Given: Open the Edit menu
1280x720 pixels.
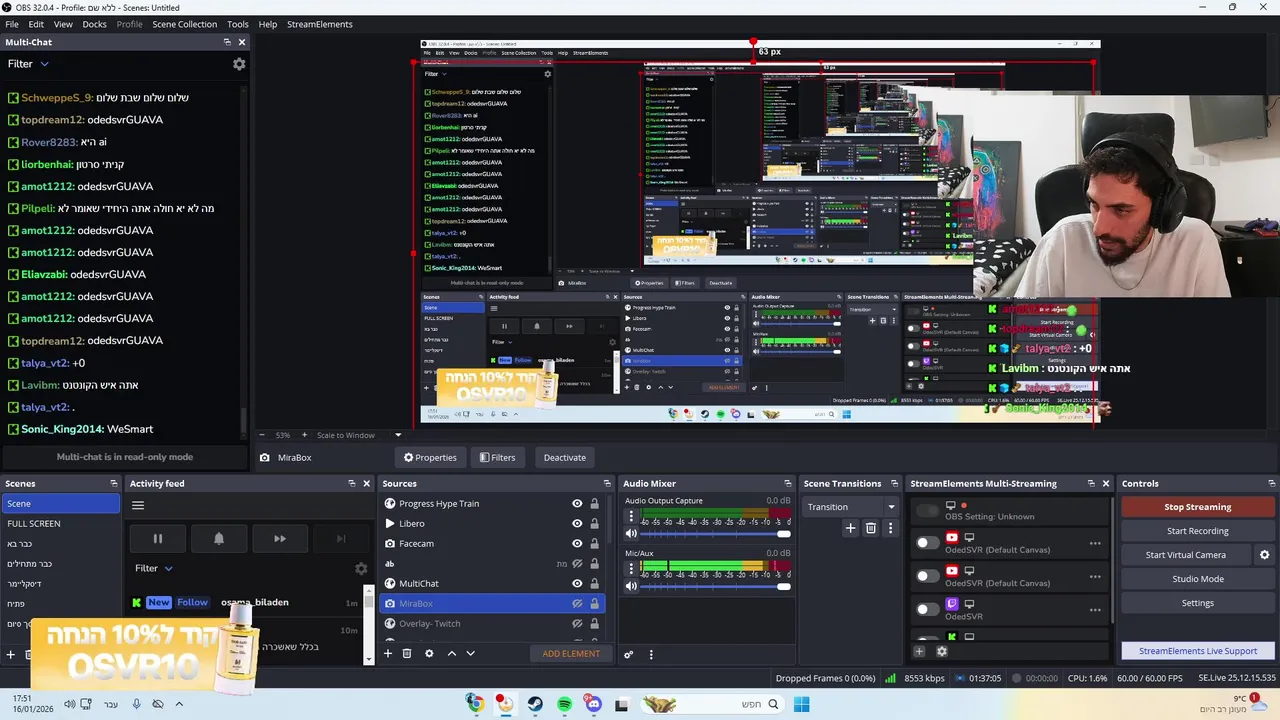Looking at the screenshot, I should tap(36, 24).
